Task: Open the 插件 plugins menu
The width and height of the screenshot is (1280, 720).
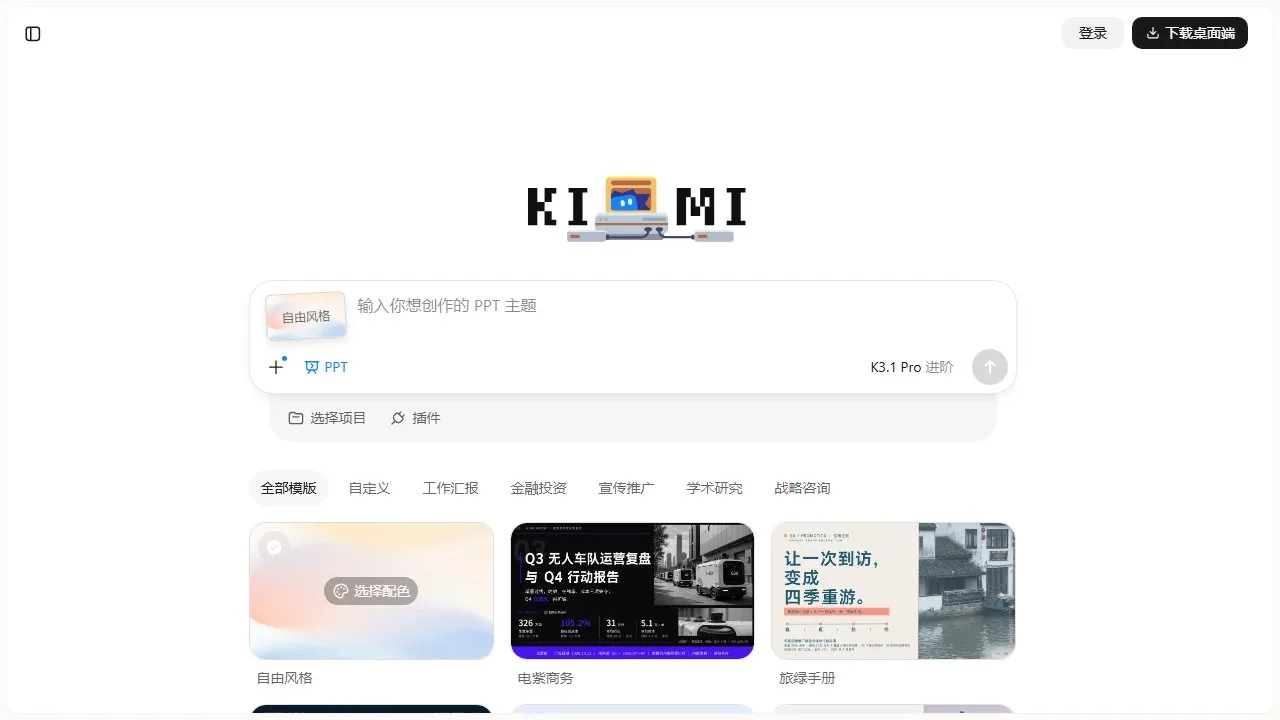Action: pos(415,418)
